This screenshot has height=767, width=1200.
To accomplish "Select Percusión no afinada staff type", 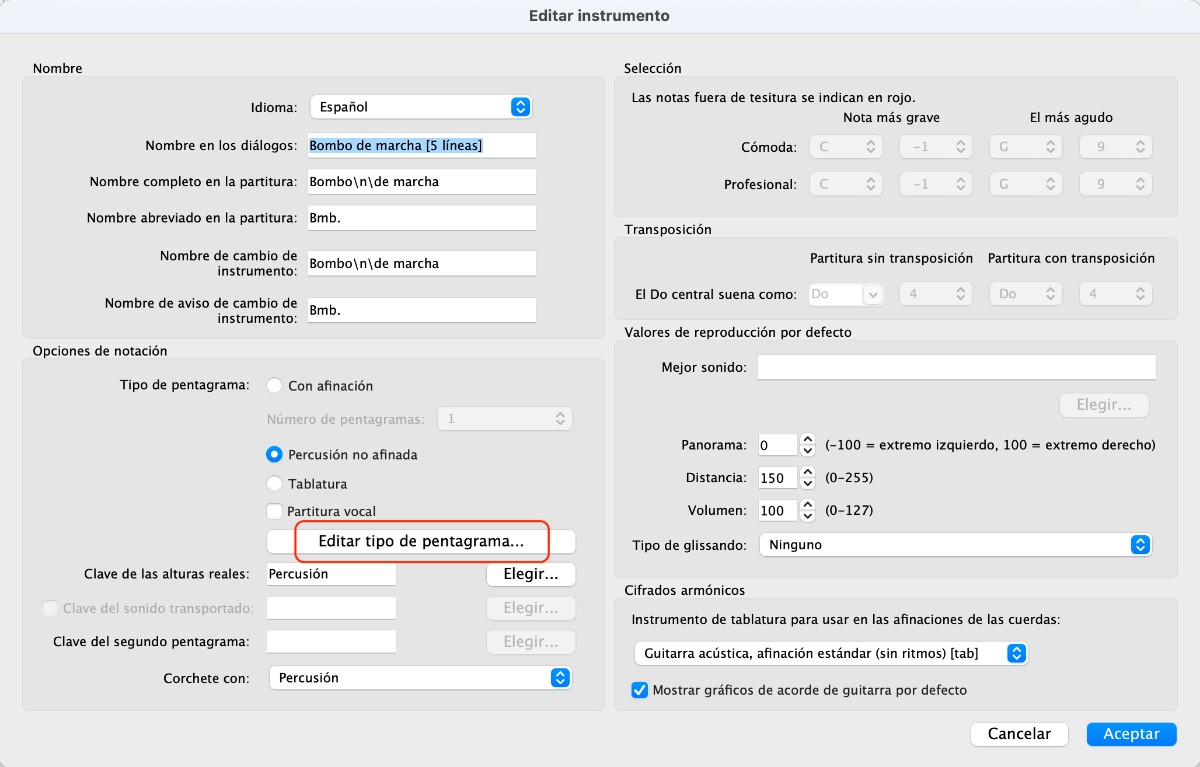I will coord(274,454).
